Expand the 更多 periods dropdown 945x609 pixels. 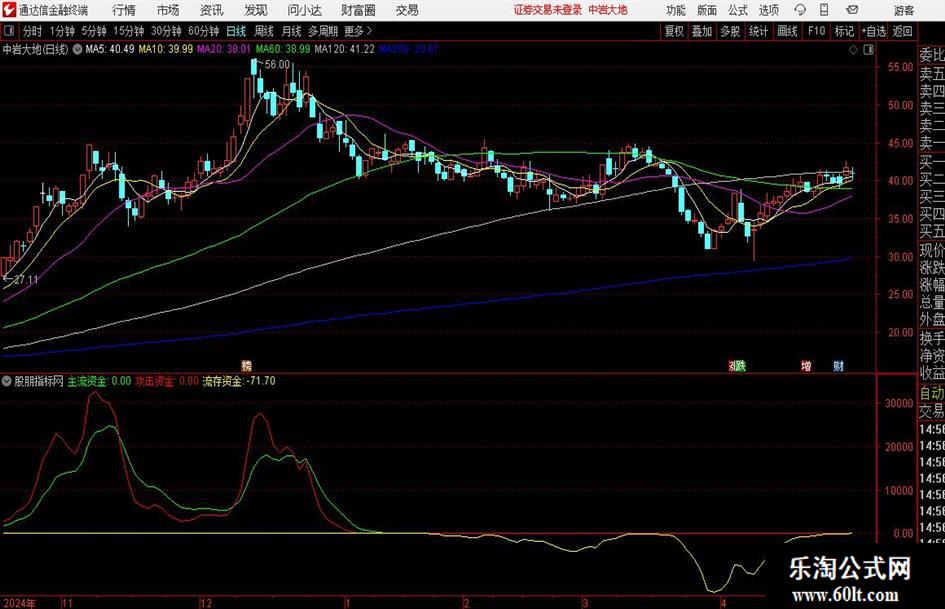tap(359, 31)
